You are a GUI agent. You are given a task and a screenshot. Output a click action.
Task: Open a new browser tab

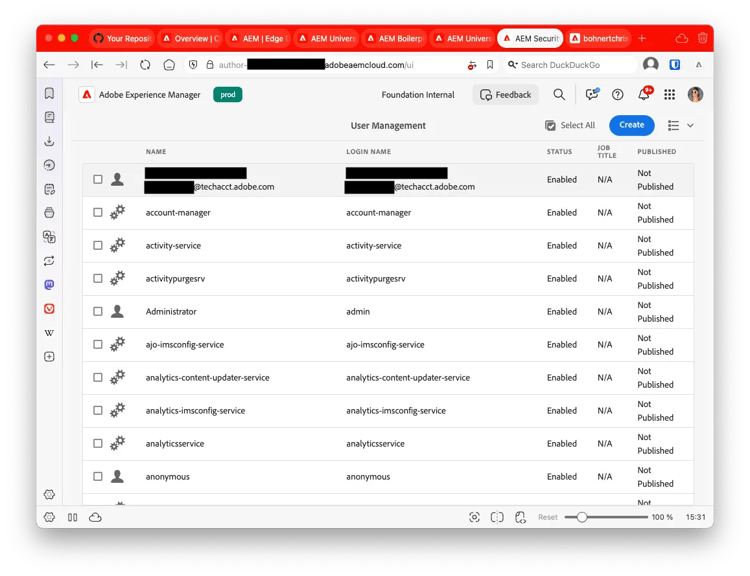[x=642, y=38]
